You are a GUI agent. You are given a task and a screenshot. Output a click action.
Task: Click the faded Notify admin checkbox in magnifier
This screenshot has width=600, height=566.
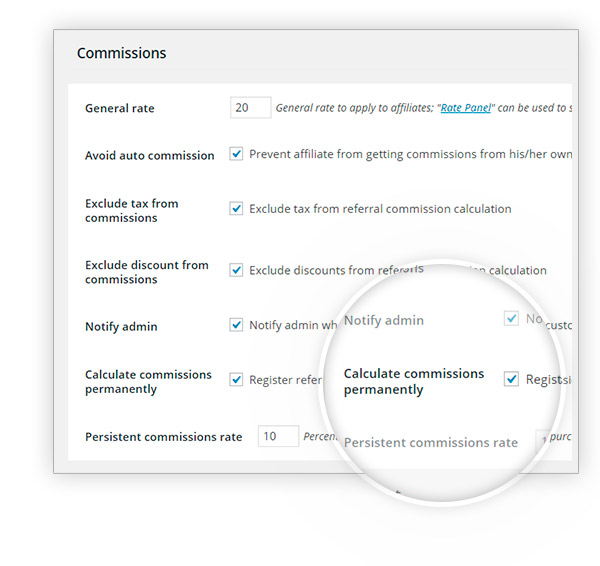pos(511,320)
